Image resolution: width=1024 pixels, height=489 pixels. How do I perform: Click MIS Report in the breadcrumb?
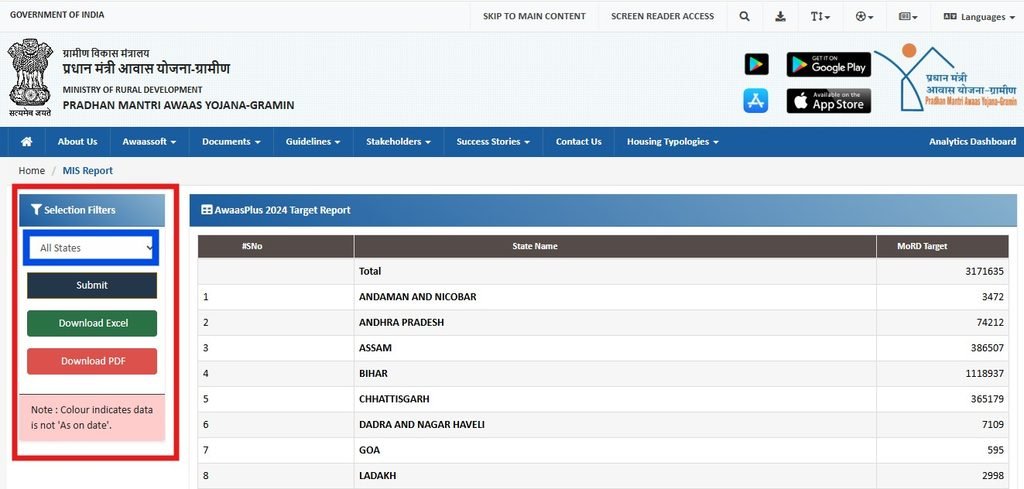(x=88, y=171)
